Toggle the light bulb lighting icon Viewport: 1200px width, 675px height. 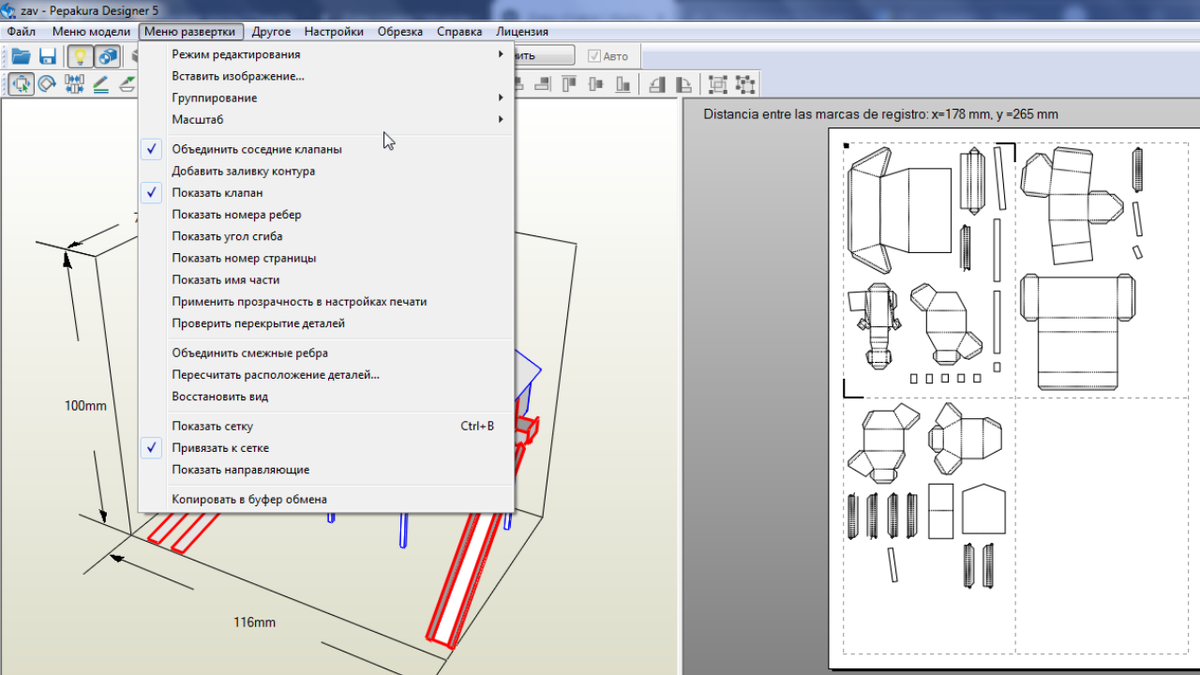coord(80,57)
